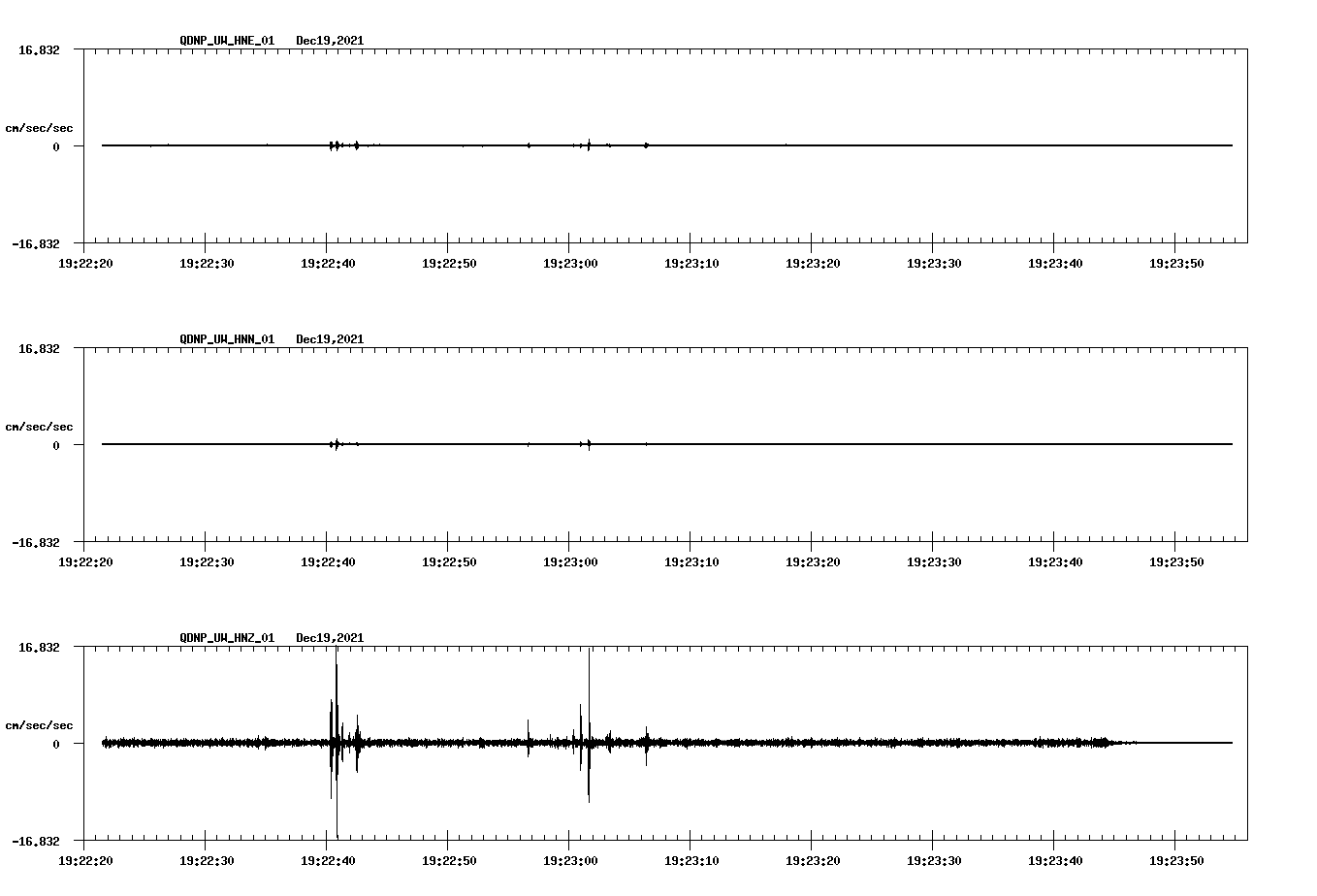1317x896 pixels.
Task: Select the Dec19,2021 date beside the HNE title
Action: click(x=330, y=41)
